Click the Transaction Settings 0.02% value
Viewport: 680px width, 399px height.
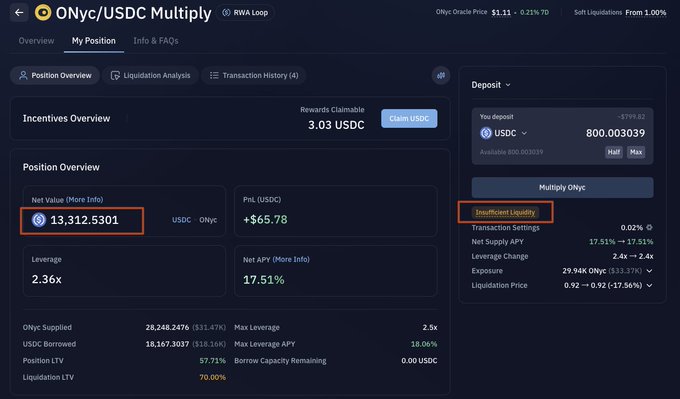pos(631,227)
